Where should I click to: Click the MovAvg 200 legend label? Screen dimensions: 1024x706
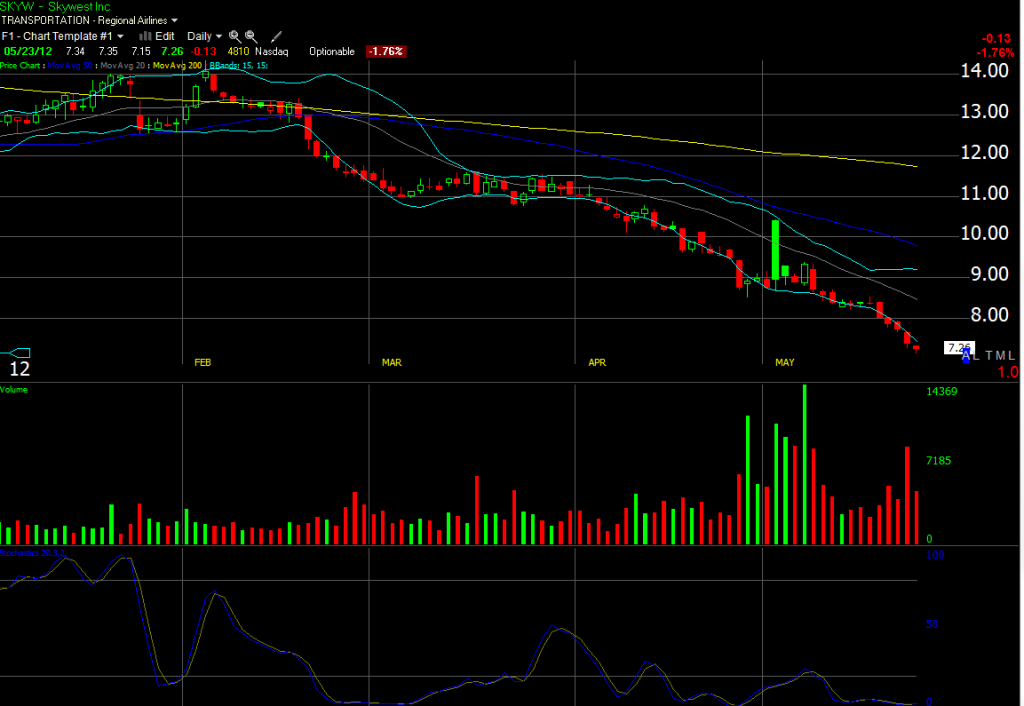pyautogui.click(x=178, y=65)
